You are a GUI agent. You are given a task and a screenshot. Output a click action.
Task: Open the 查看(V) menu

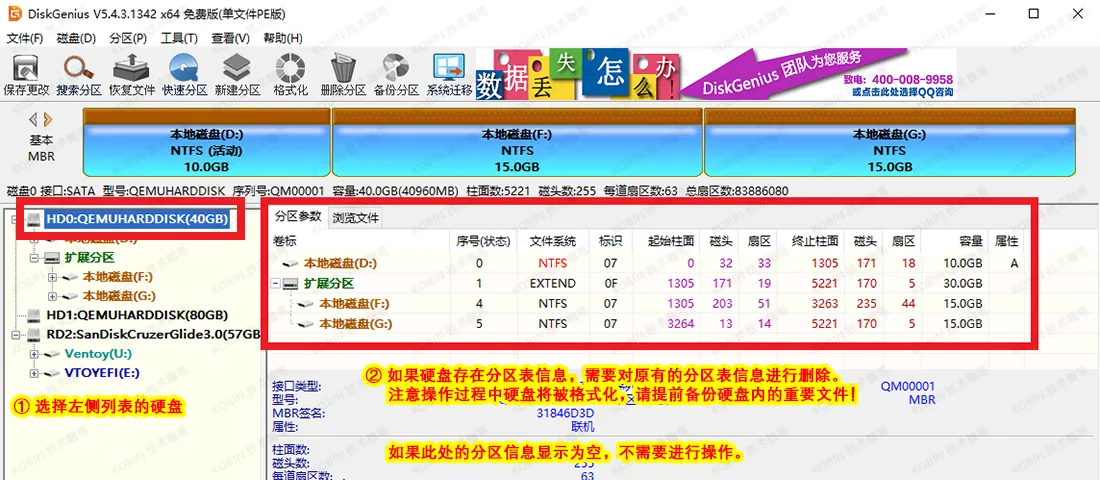231,38
